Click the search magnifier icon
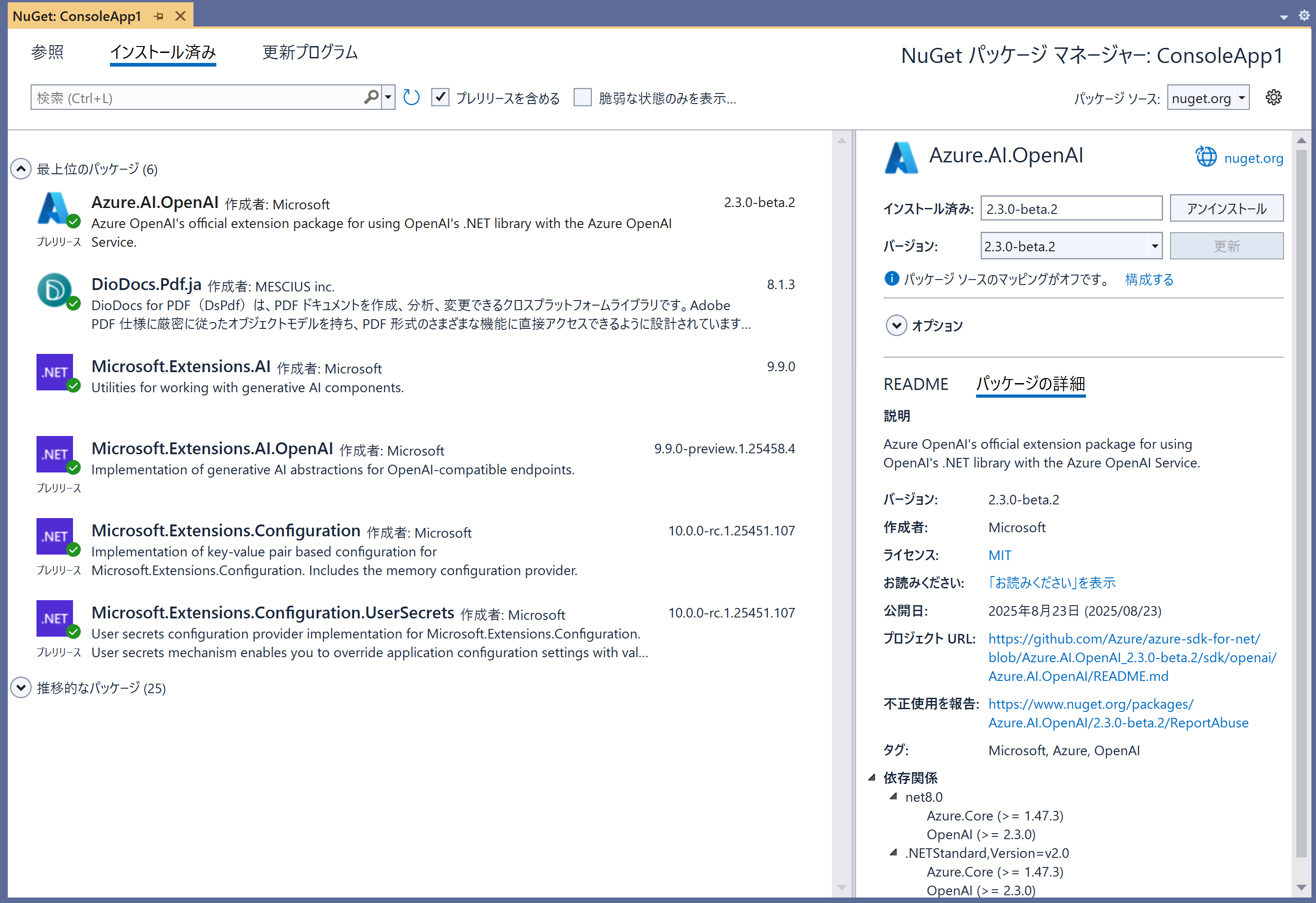The height and width of the screenshot is (903, 1316). (371, 97)
